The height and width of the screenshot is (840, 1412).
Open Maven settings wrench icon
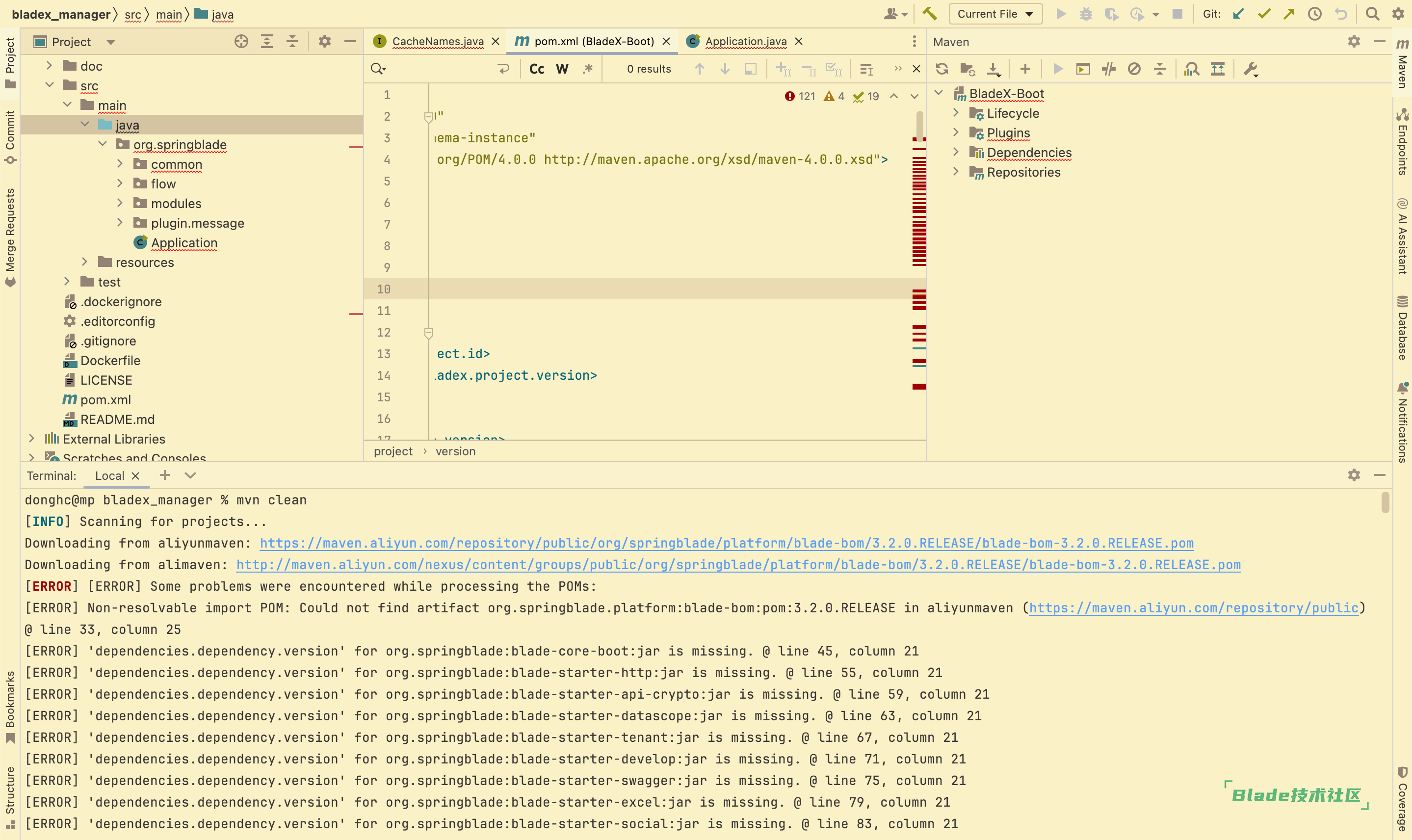[x=1251, y=69]
